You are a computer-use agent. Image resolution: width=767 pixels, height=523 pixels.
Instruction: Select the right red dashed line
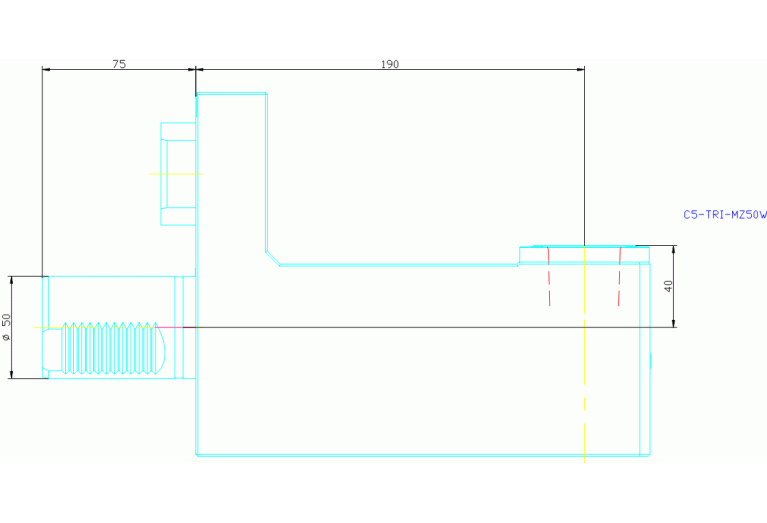click(620, 277)
